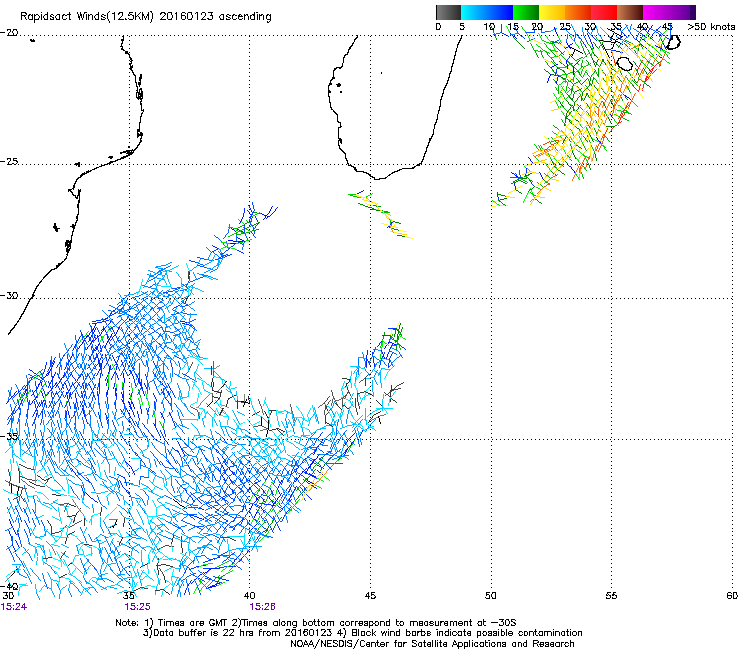Click the red 30-35 knots legend color

(x=604, y=12)
